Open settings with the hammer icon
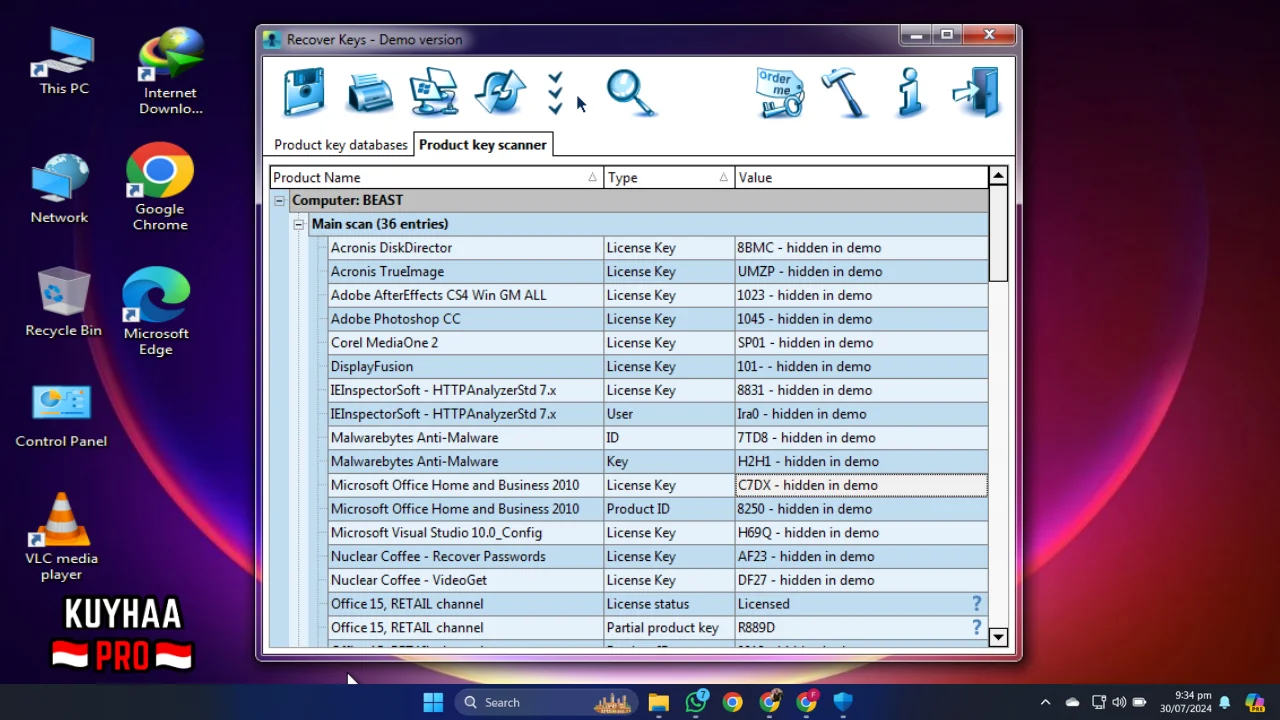Image resolution: width=1280 pixels, height=720 pixels. [x=844, y=93]
